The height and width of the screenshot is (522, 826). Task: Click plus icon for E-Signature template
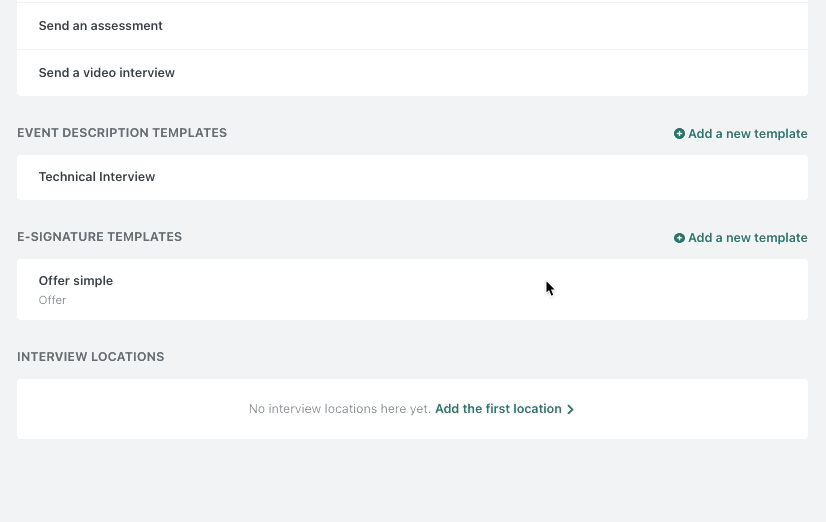point(679,238)
